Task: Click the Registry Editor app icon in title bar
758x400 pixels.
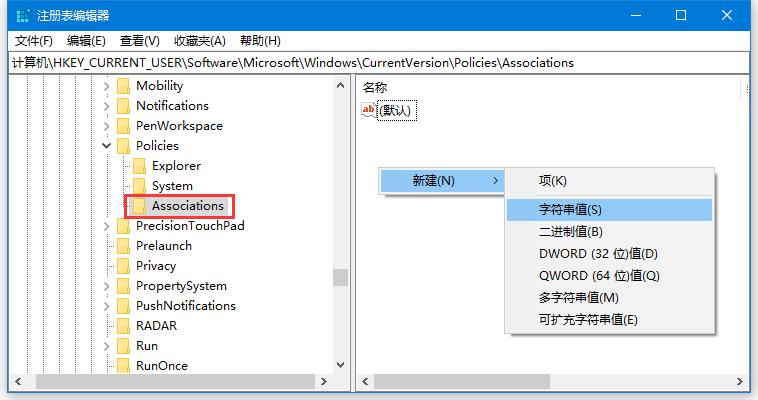Action: tap(23, 15)
